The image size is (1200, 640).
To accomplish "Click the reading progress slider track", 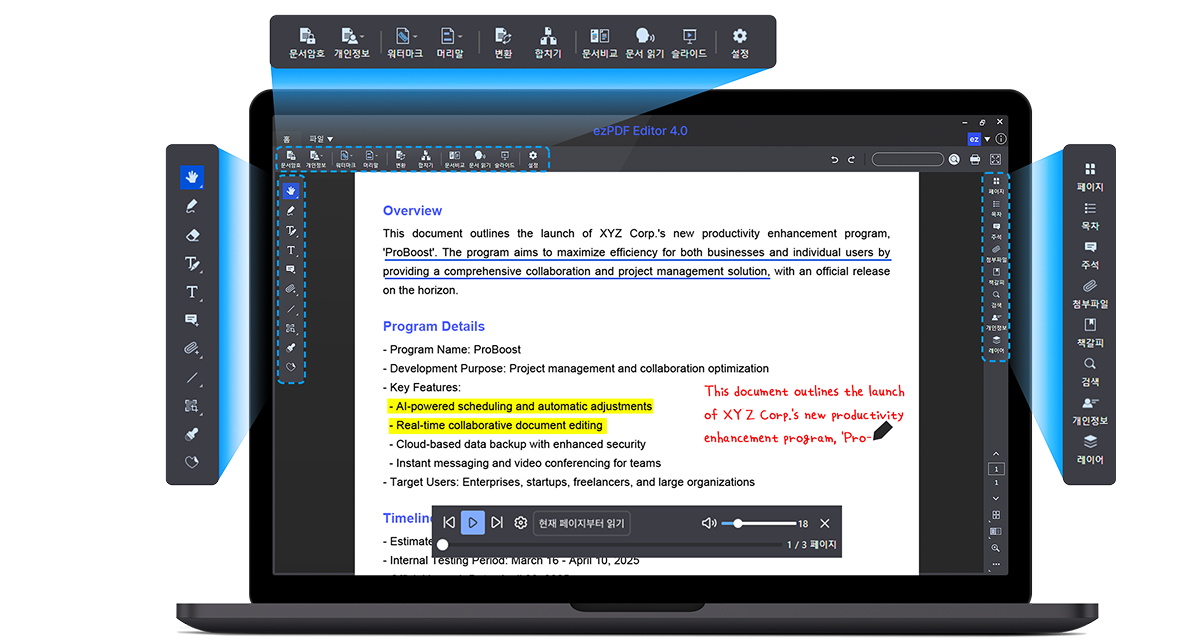I will (610, 545).
